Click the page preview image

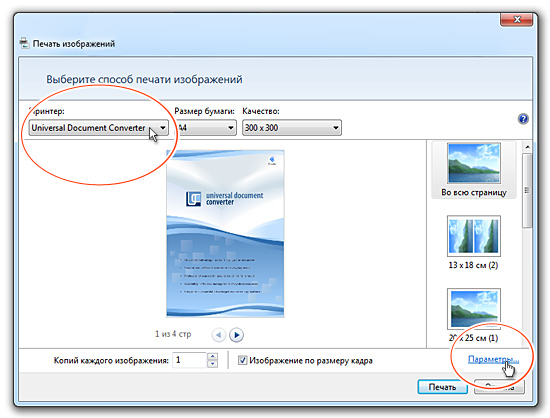(x=225, y=234)
